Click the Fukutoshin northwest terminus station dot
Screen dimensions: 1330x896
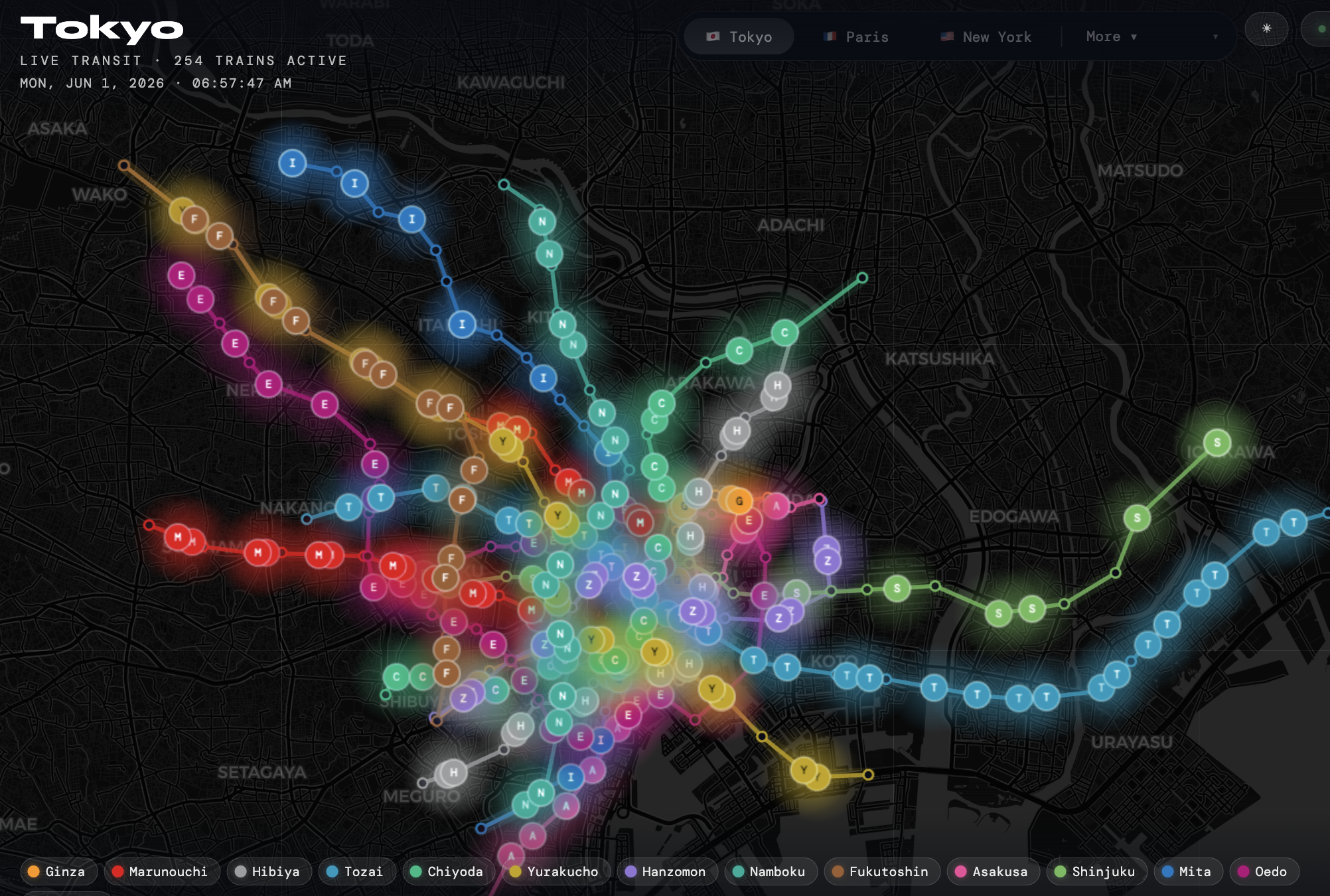[x=124, y=165]
